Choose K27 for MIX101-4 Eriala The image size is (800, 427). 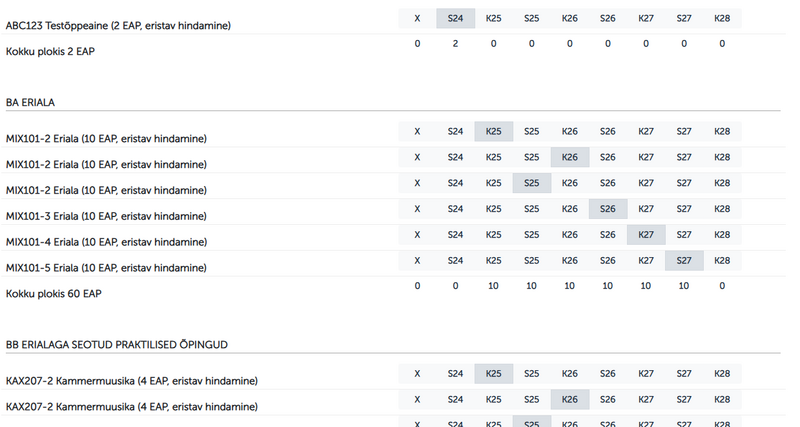tap(646, 235)
